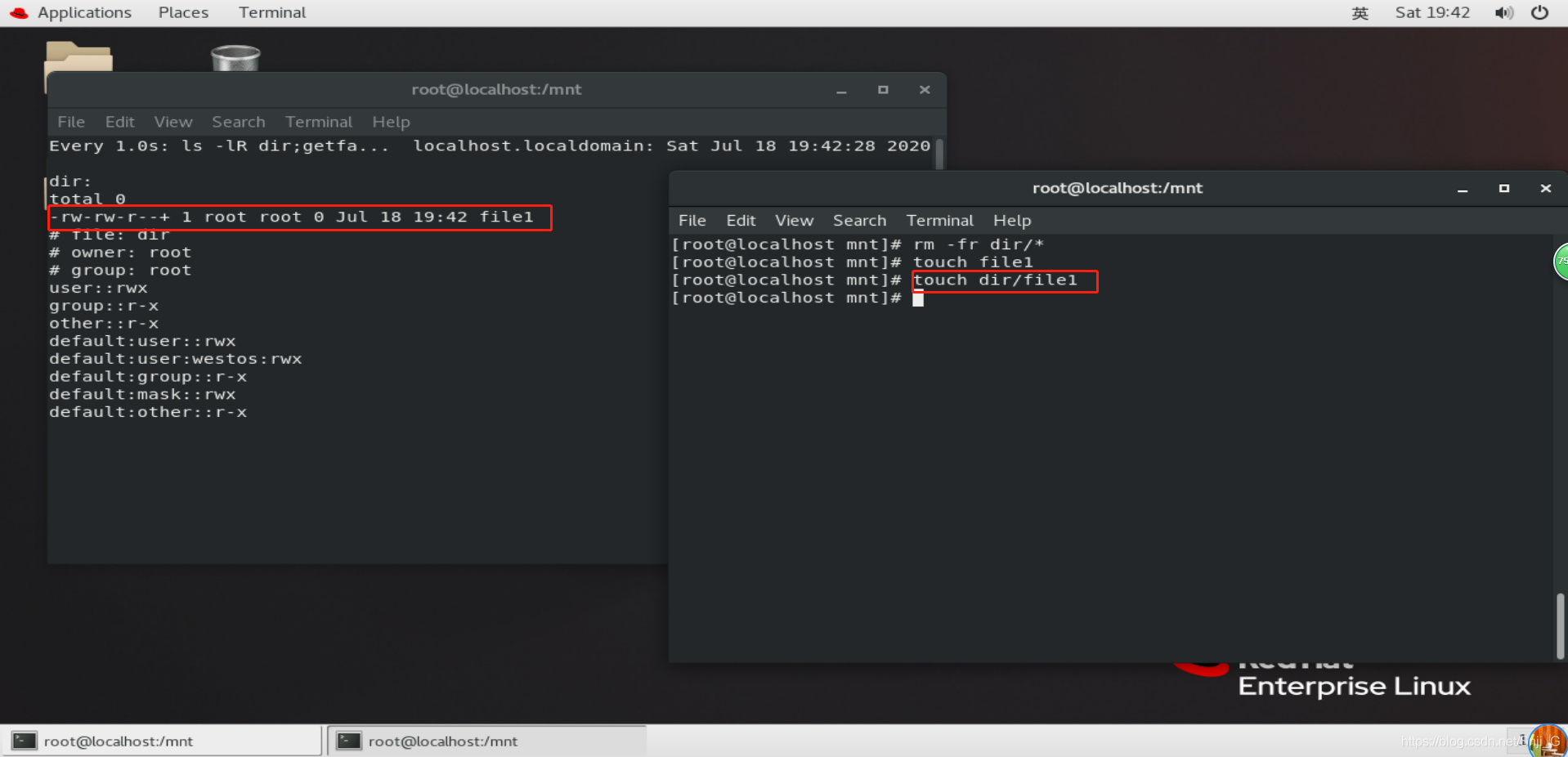Open Search menu in front terminal window

(859, 221)
